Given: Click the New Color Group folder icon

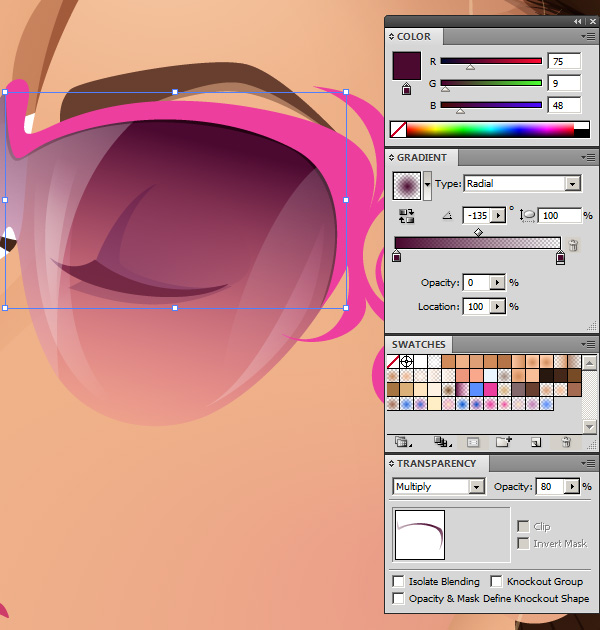Looking at the screenshot, I should click(503, 441).
